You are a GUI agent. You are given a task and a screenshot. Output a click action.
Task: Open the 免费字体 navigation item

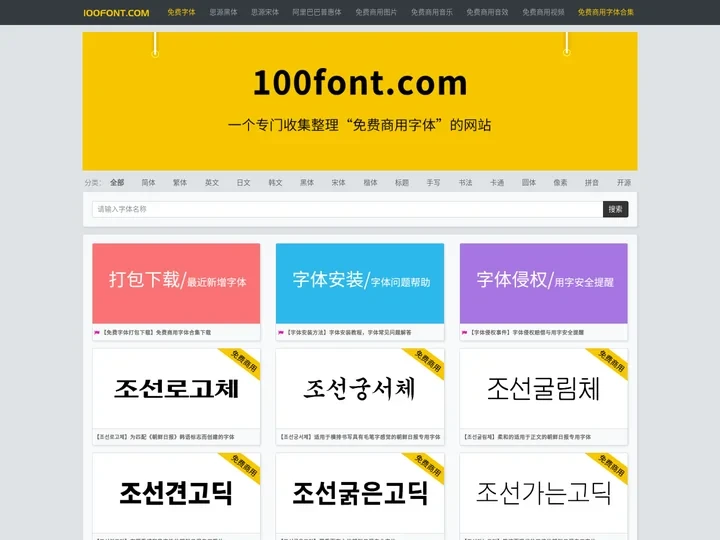click(x=181, y=12)
